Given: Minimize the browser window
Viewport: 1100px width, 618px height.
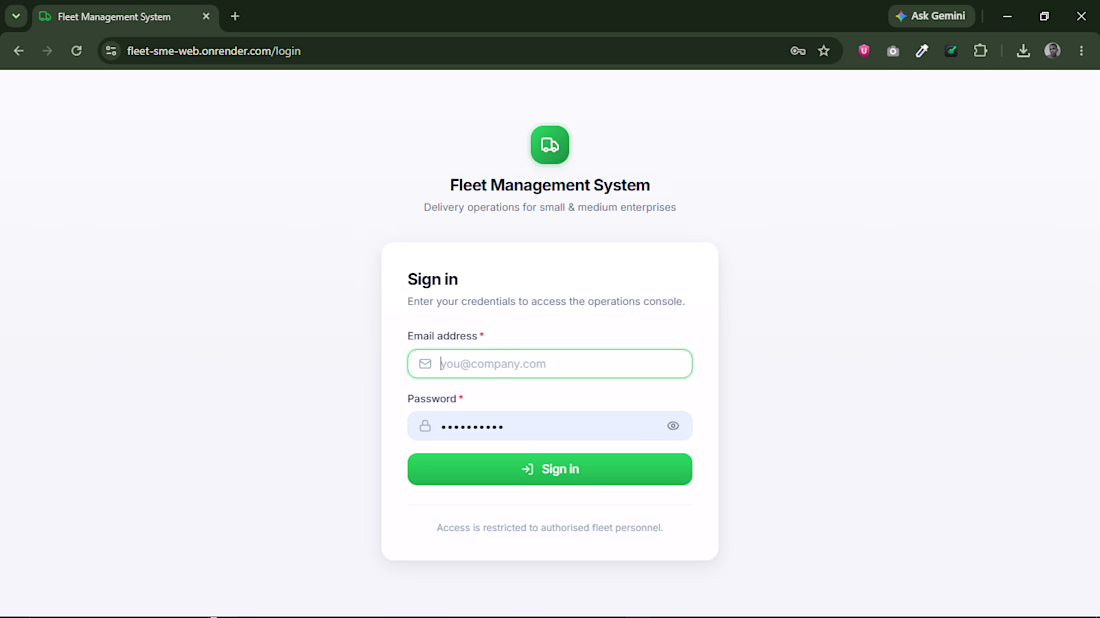Looking at the screenshot, I should pyautogui.click(x=1007, y=16).
